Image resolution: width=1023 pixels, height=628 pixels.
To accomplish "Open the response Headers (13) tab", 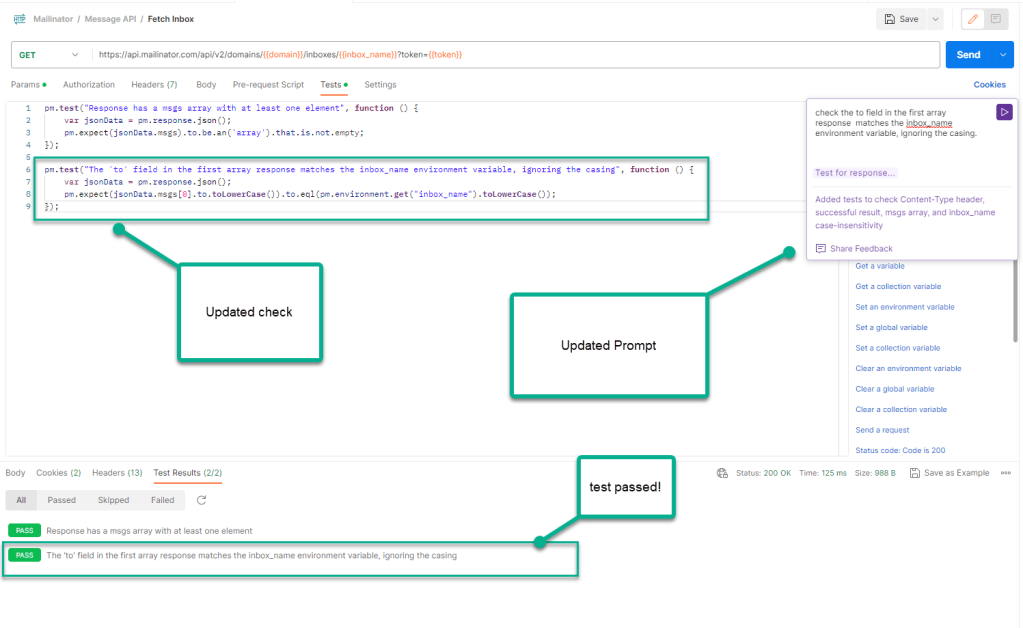I will [x=117, y=473].
